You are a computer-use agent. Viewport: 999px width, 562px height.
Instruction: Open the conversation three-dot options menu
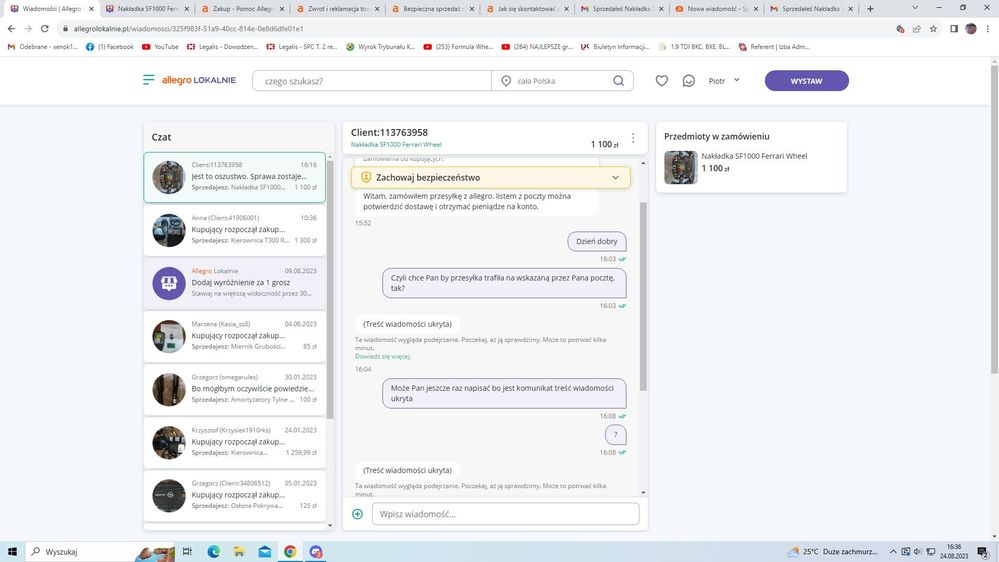click(x=632, y=138)
